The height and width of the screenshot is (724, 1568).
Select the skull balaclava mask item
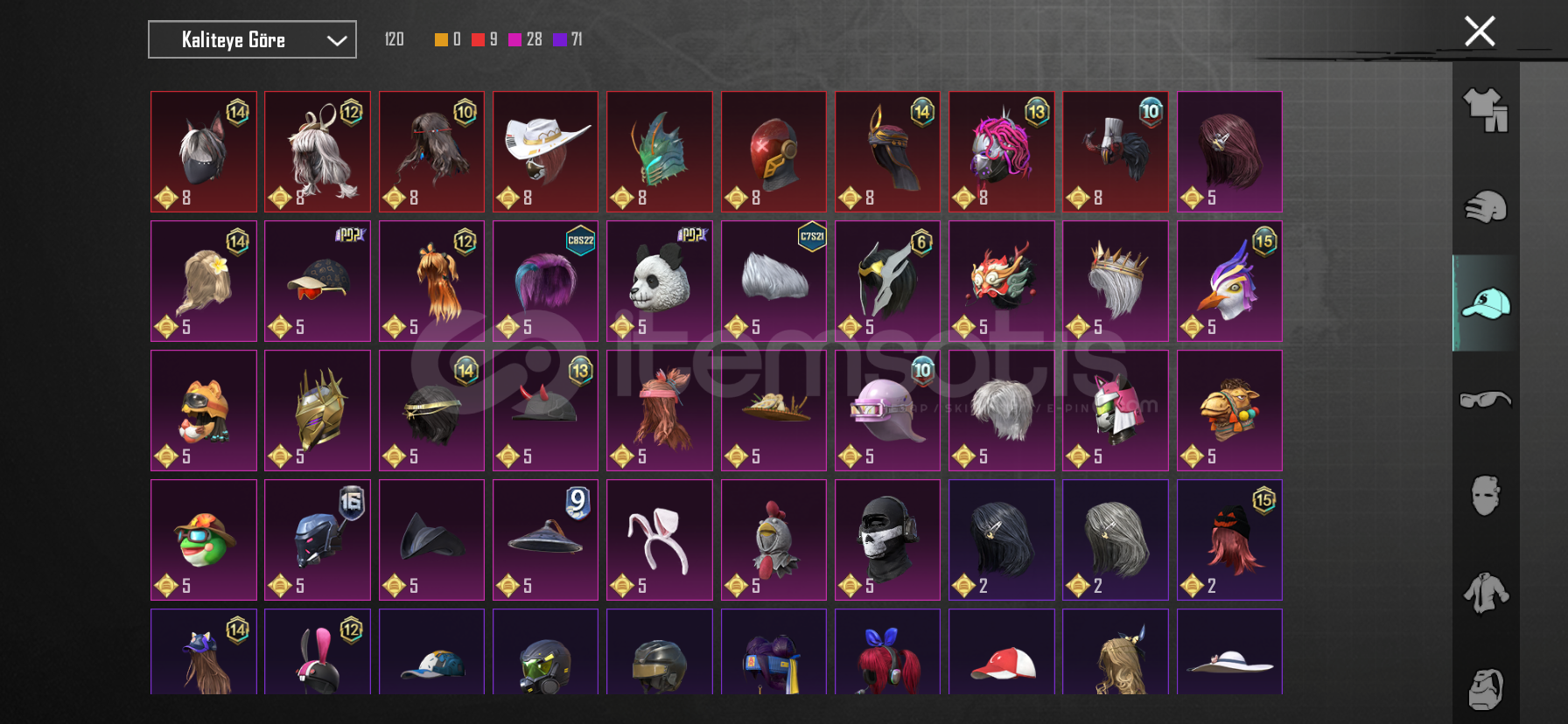pos(887,540)
